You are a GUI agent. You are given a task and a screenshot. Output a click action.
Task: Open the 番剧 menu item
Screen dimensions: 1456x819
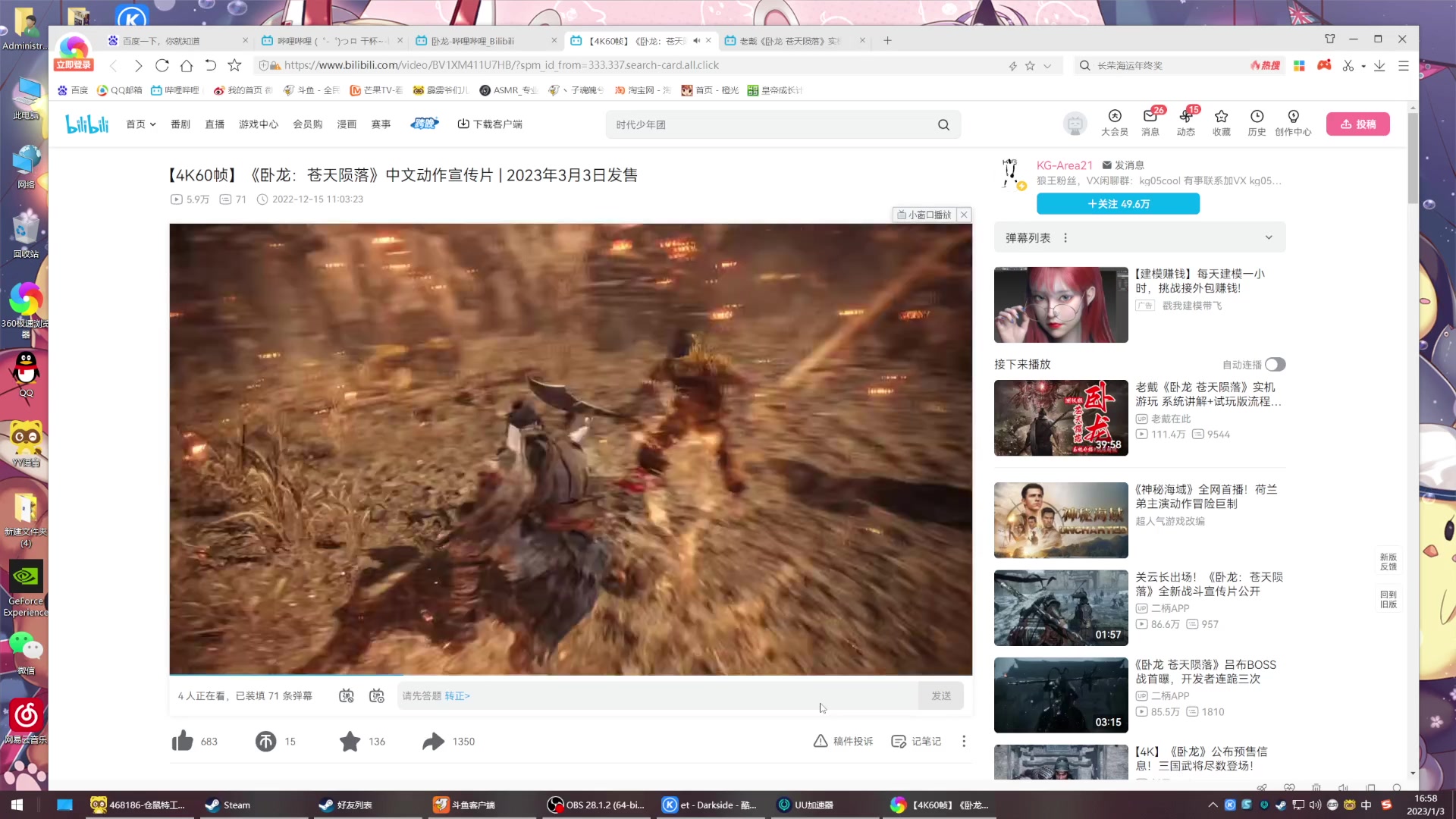click(x=180, y=124)
